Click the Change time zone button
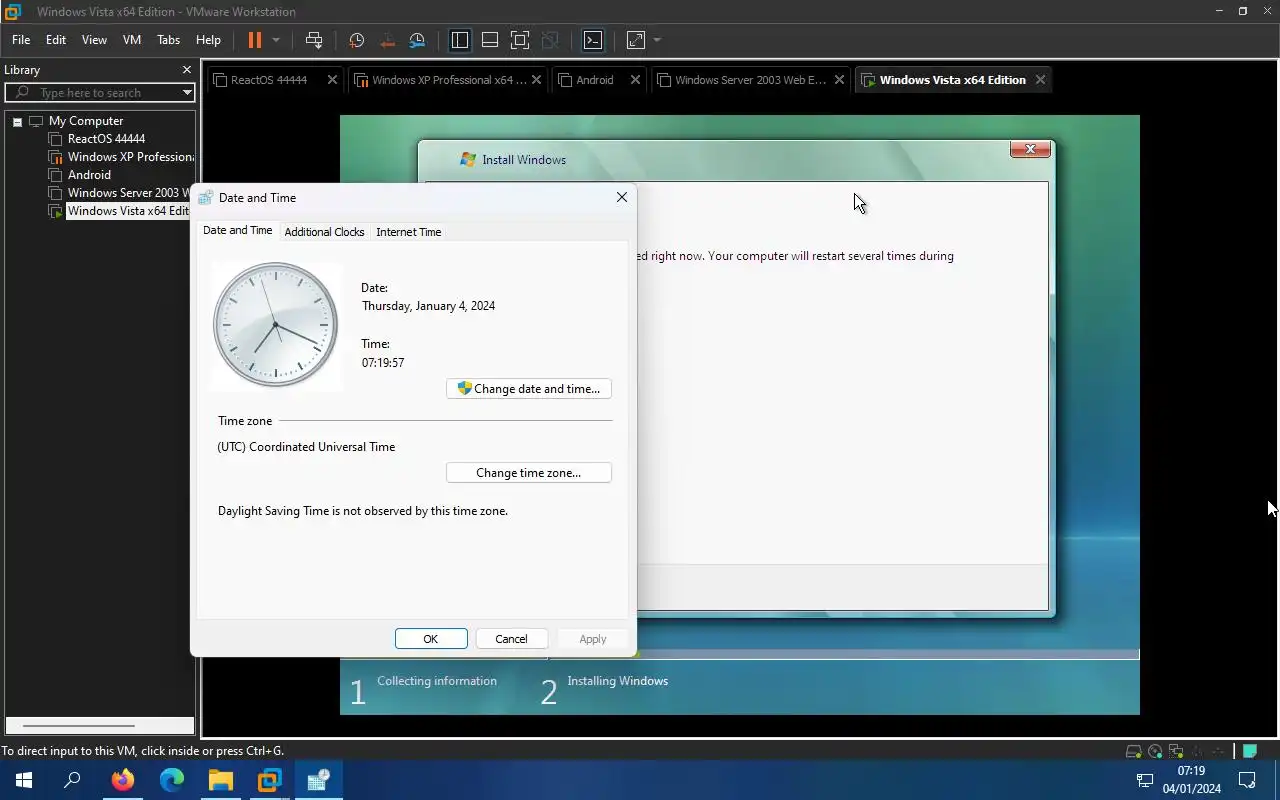1280x800 pixels. [529, 473]
